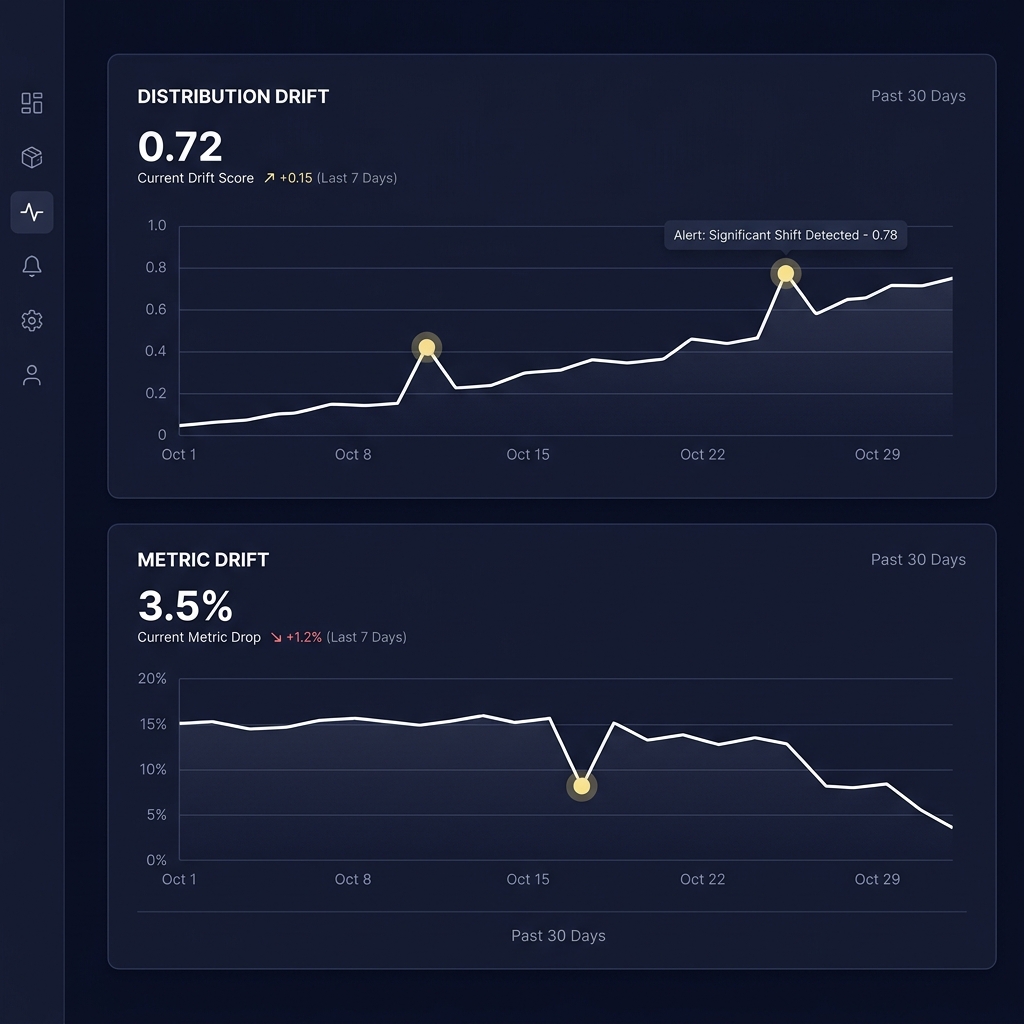Select the active monitoring pulse icon

[x=31, y=212]
